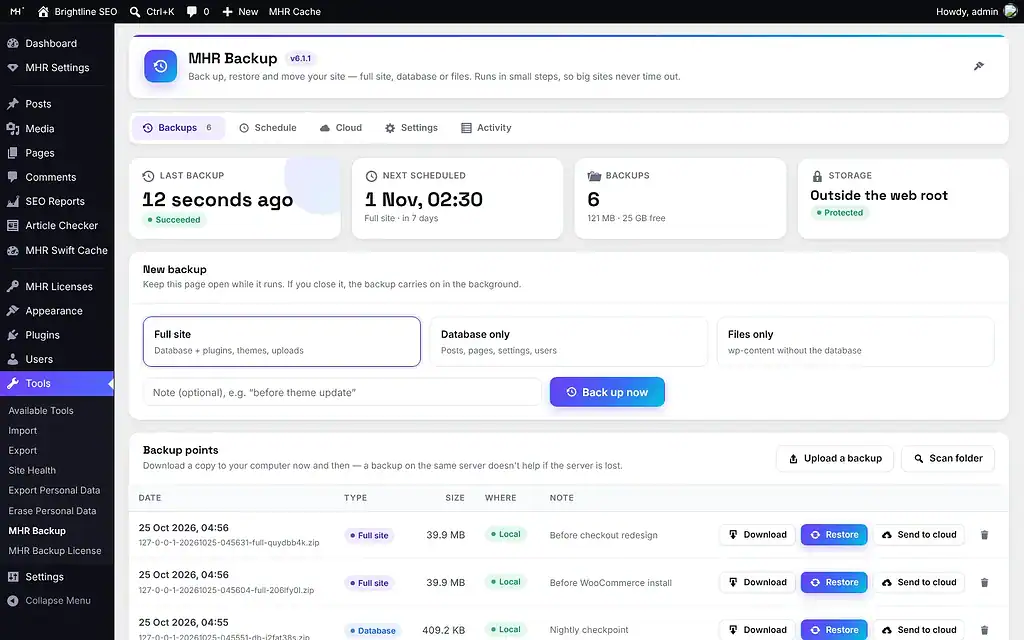
Task: Open MHR Licenses in sidebar
Action: click(57, 287)
